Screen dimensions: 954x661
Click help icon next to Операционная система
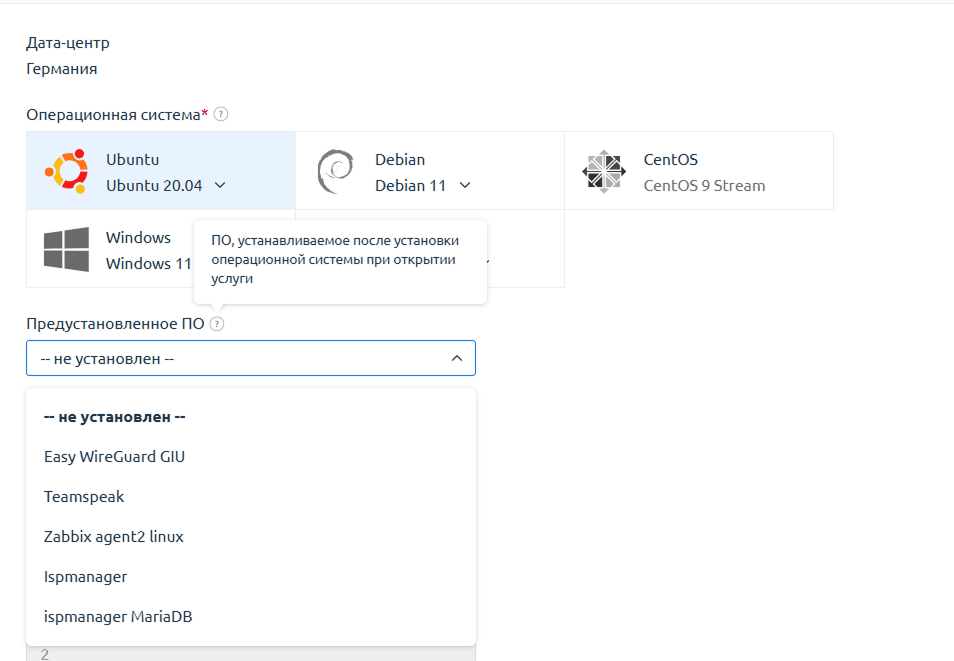tap(221, 114)
